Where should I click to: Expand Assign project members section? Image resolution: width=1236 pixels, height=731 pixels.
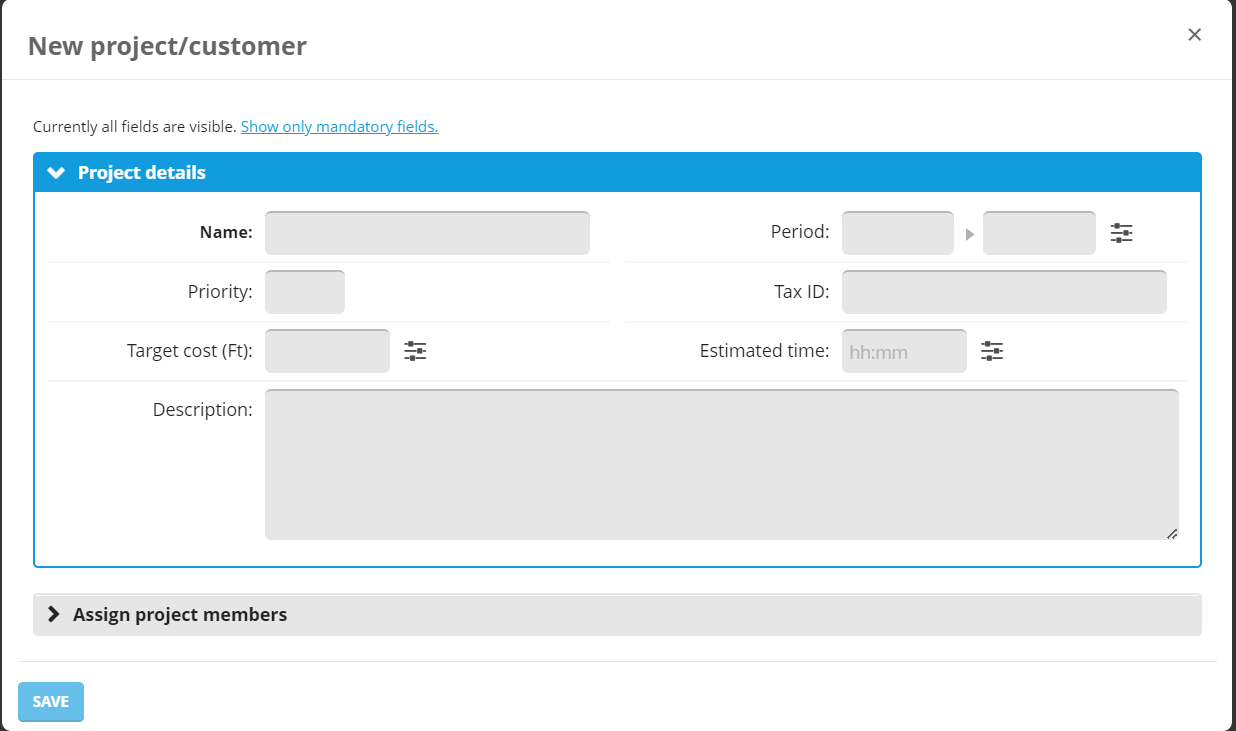180,615
